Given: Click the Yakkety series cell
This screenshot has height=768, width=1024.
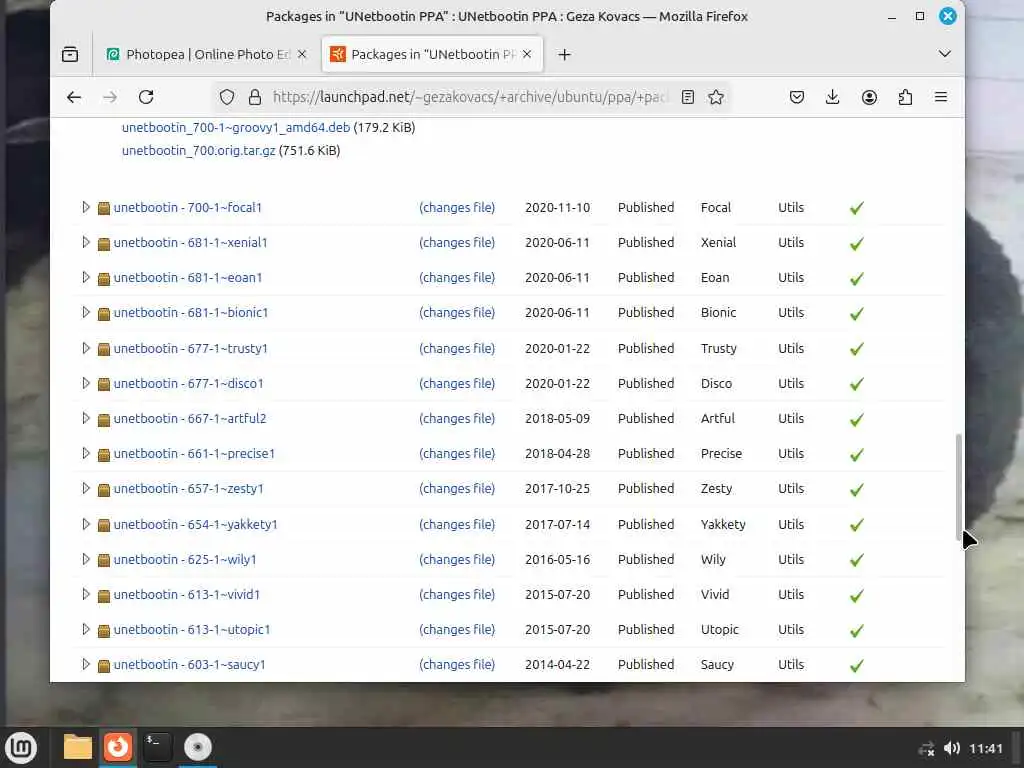Looking at the screenshot, I should pos(723,524).
